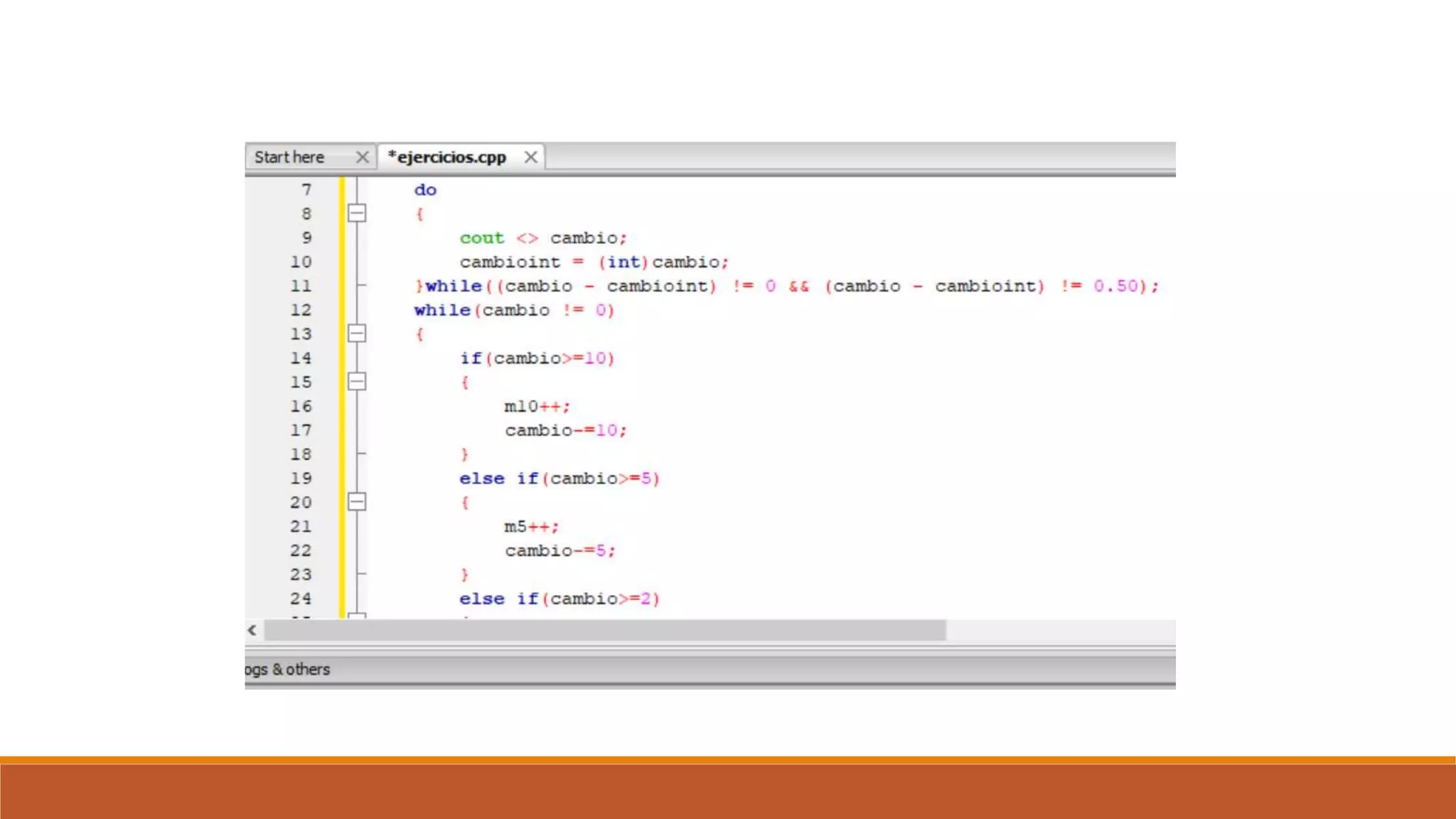Click the 0.50 value at line 11
1456x819 pixels.
coord(1115,286)
